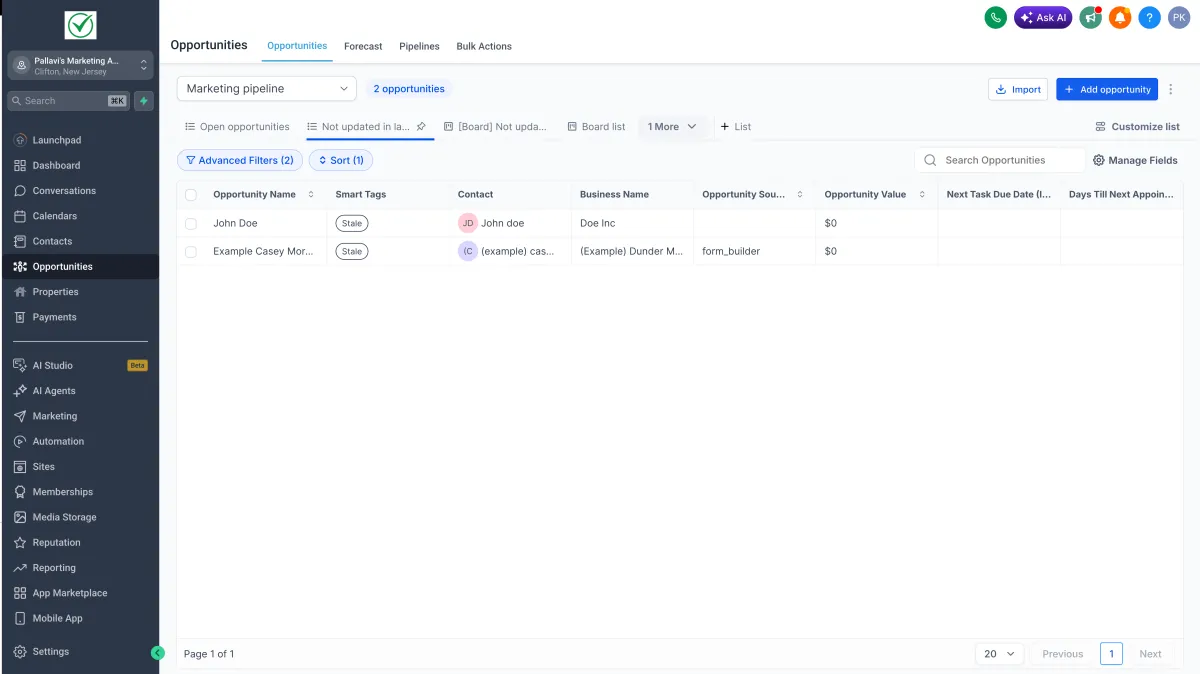Click the Search Opportunities field

point(1000,160)
